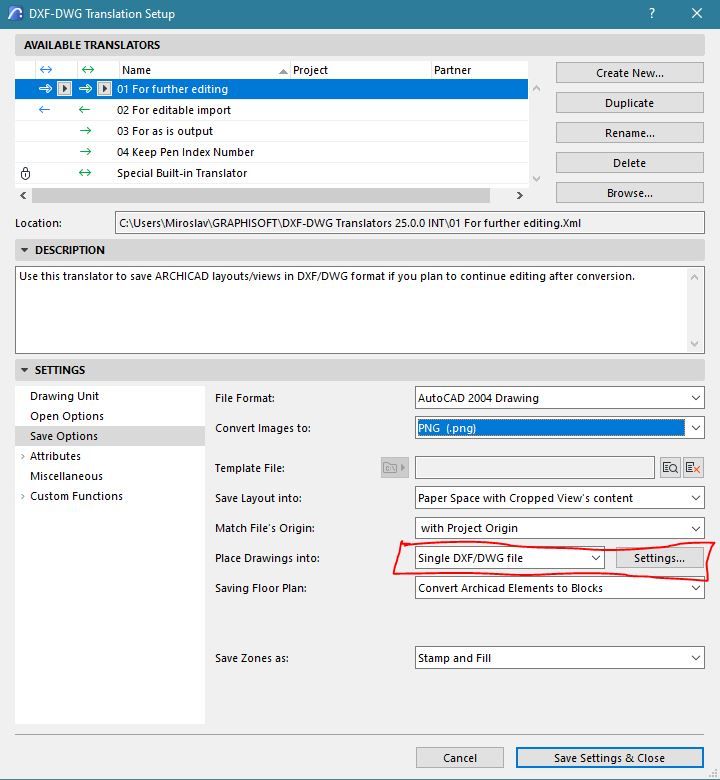The height and width of the screenshot is (780, 720).
Task: Click the green default-save arrow for 01 translator
Action: click(86, 89)
